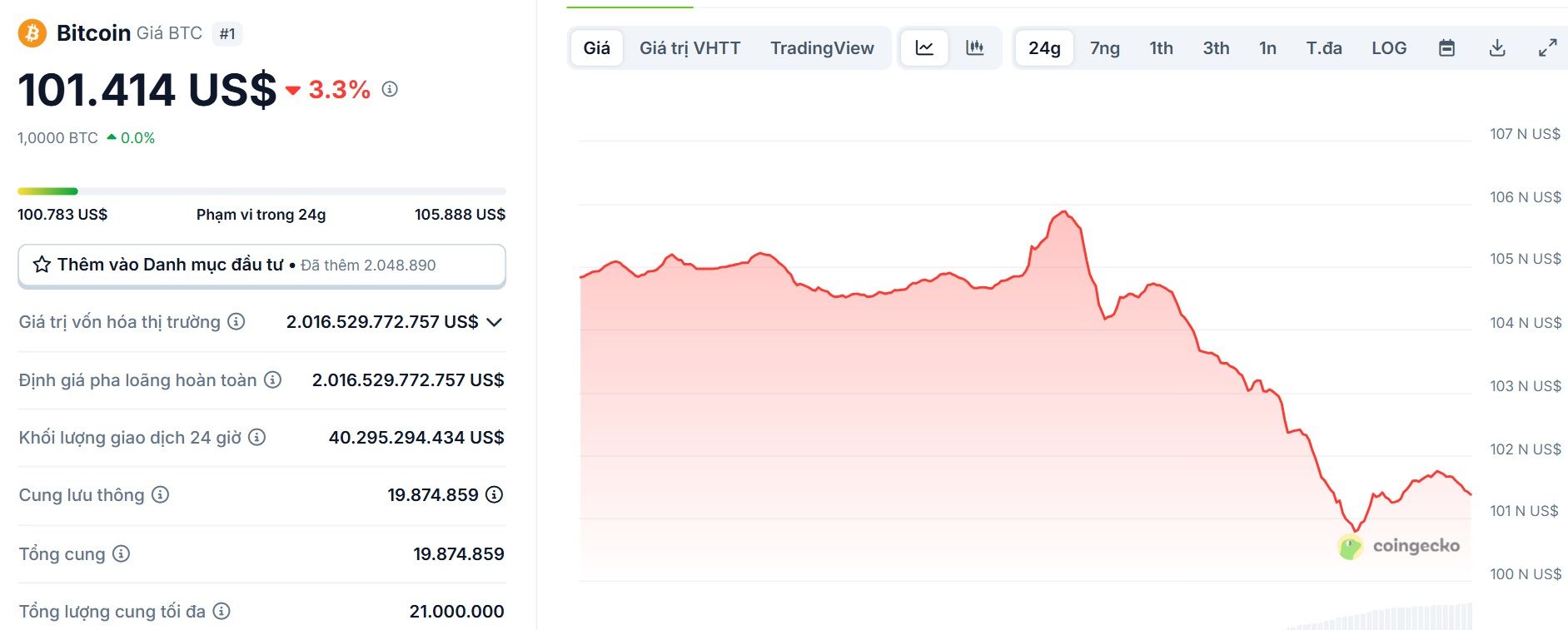This screenshot has height=630, width=1568.
Task: Expand chart to fullscreen
Action: tap(1547, 47)
